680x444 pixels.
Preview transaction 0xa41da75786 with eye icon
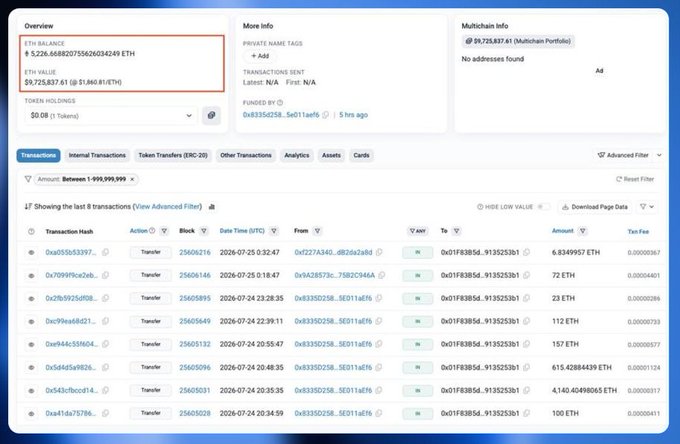31,413
